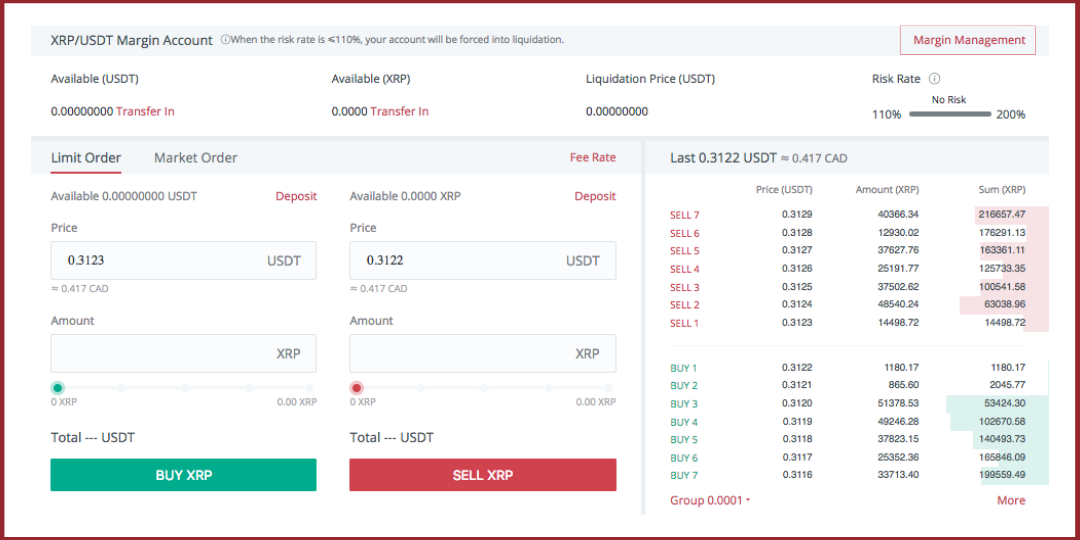Click the 0.3129 price in order book

click(797, 214)
